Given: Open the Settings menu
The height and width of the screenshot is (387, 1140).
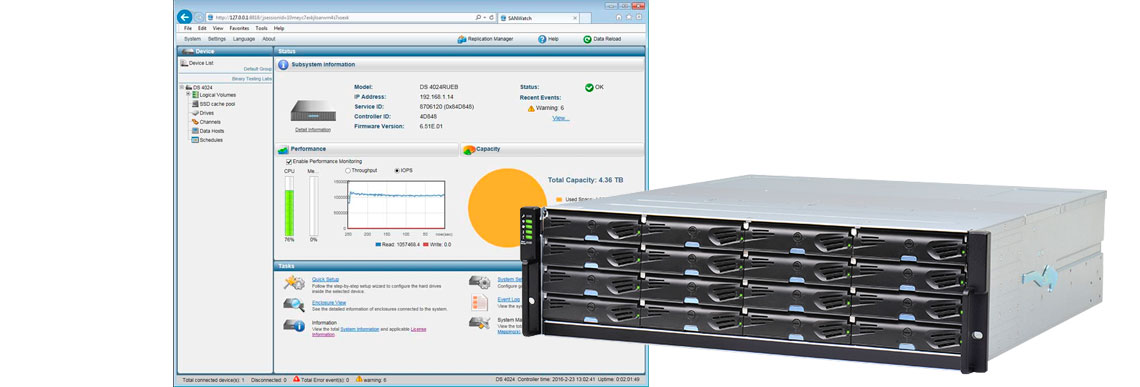Looking at the screenshot, I should point(217,39).
